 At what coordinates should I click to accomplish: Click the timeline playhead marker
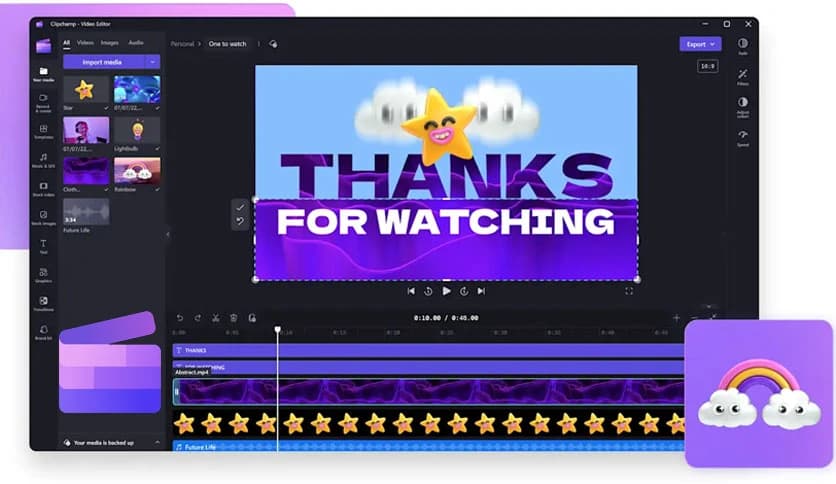pyautogui.click(x=278, y=329)
